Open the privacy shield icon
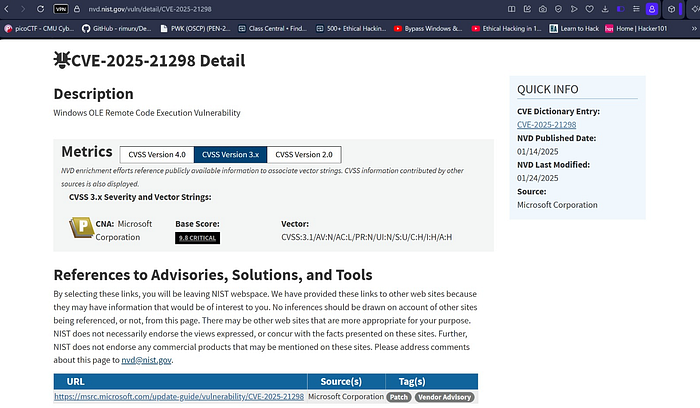700x408 pixels. [558, 9]
